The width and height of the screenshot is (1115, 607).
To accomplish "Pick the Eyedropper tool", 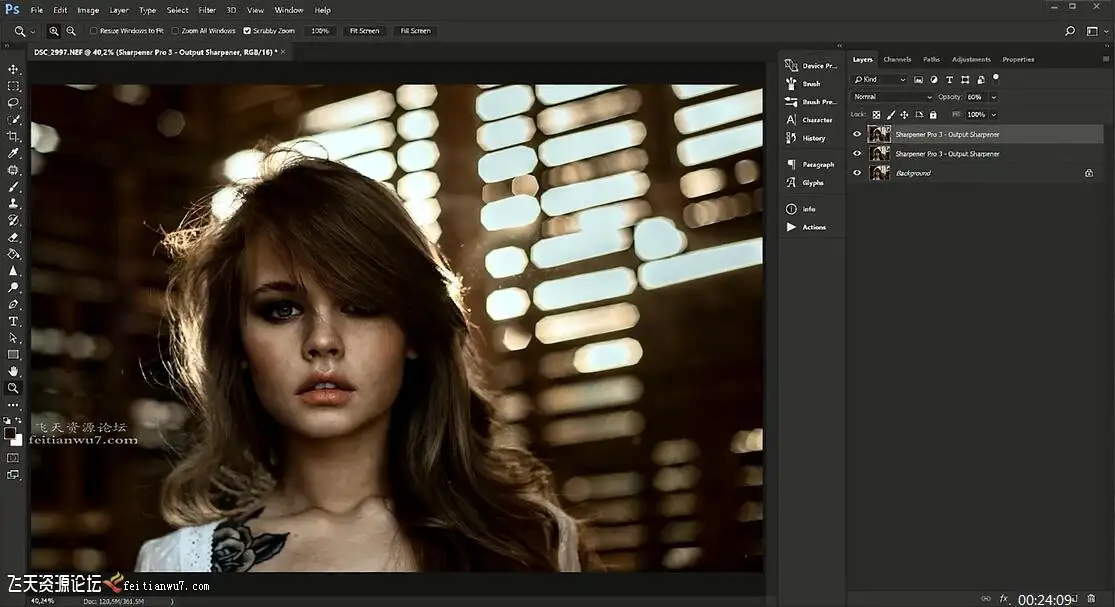I will click(x=14, y=153).
